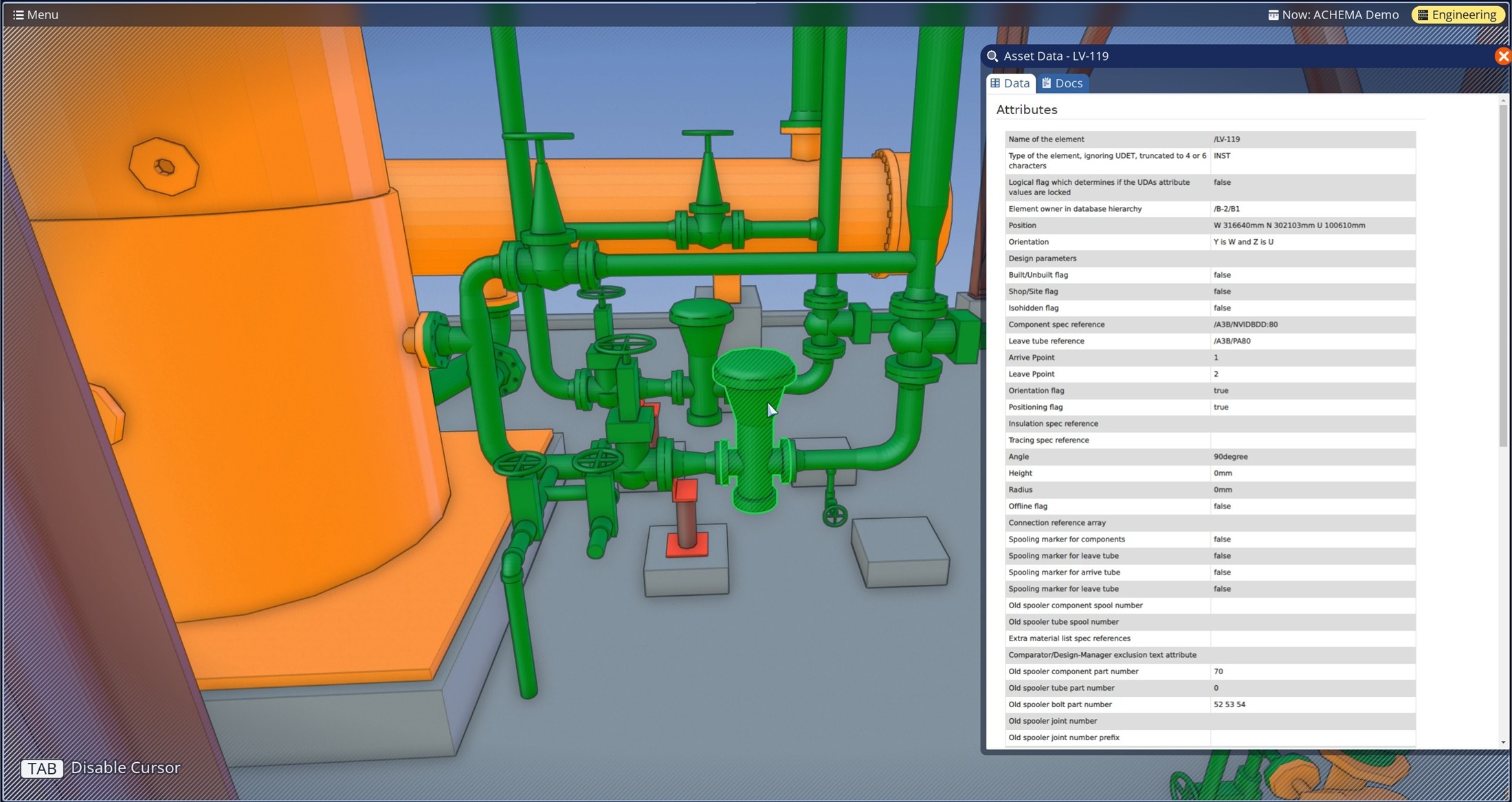Viewport: 1512px width, 802px height.
Task: Click the calendar icon beside ACHEMA Demo
Action: [1274, 14]
